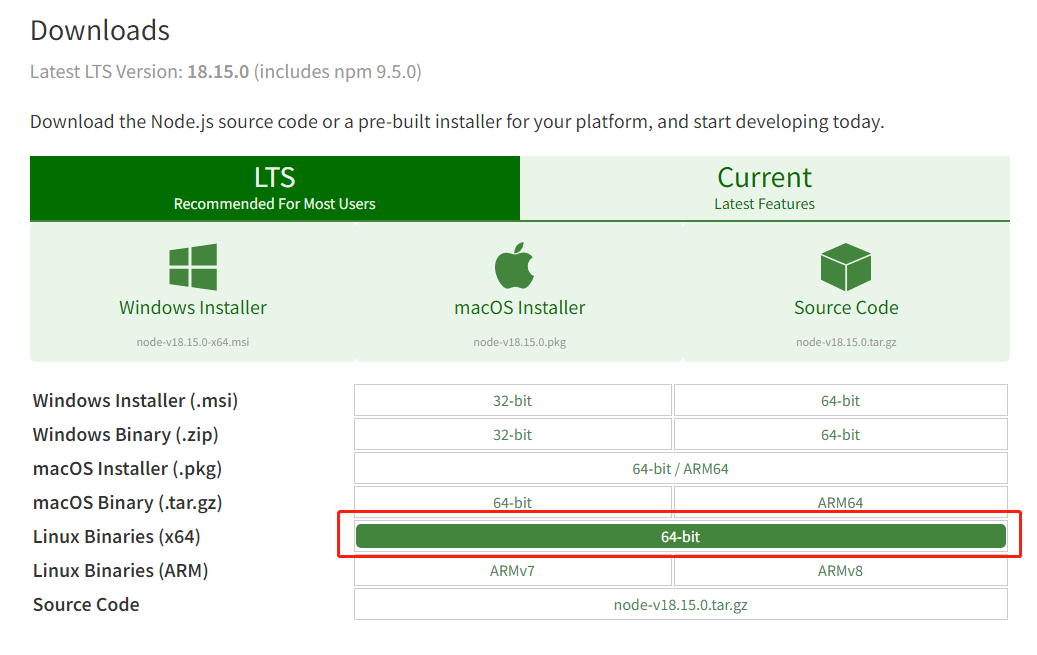This screenshot has height=655, width=1037.
Task: Select 64-bit Windows Installer (.msi)
Action: coord(840,401)
